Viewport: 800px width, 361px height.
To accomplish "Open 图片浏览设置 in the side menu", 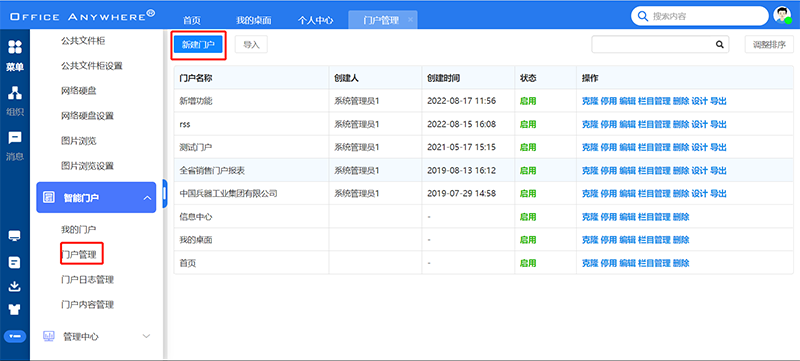I will click(87, 166).
